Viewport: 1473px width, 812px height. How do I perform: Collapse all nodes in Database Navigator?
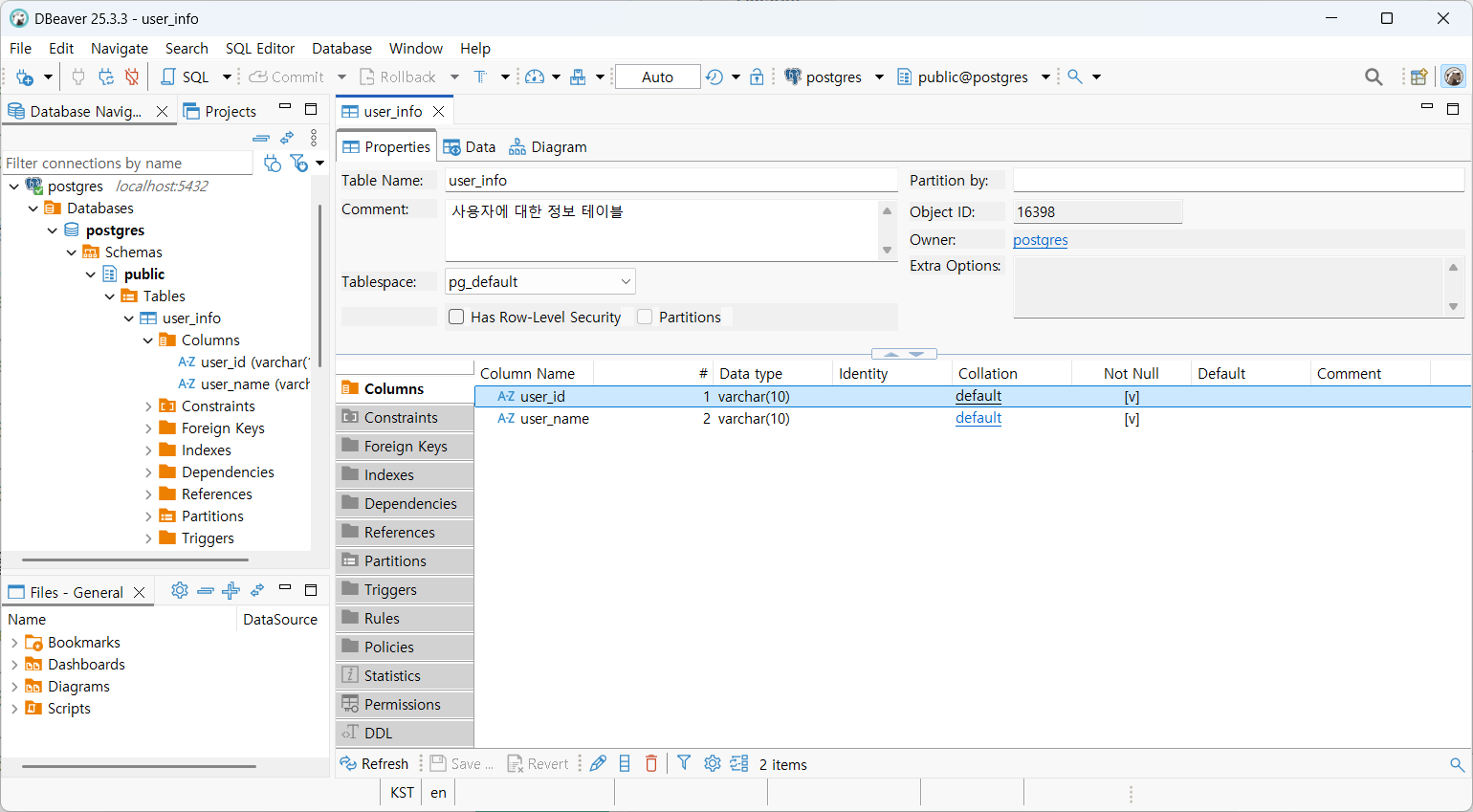(x=260, y=138)
